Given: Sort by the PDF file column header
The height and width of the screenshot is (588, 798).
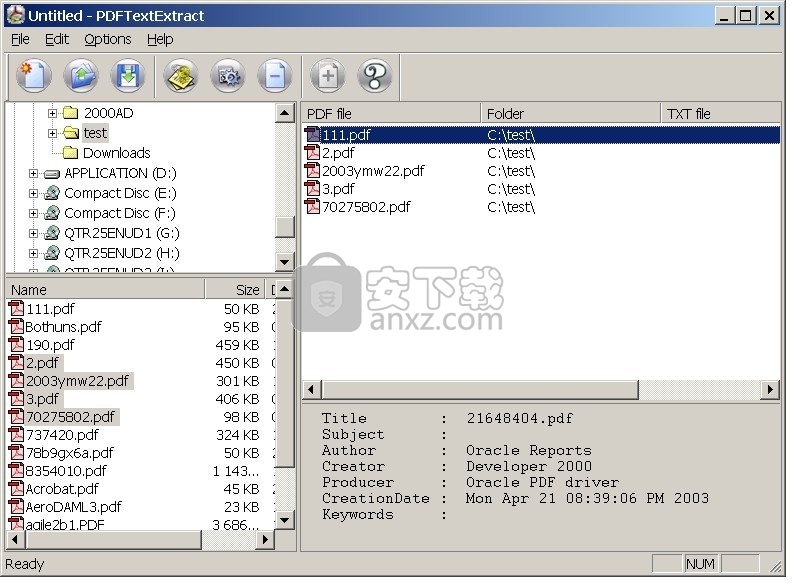Looking at the screenshot, I should (x=391, y=114).
